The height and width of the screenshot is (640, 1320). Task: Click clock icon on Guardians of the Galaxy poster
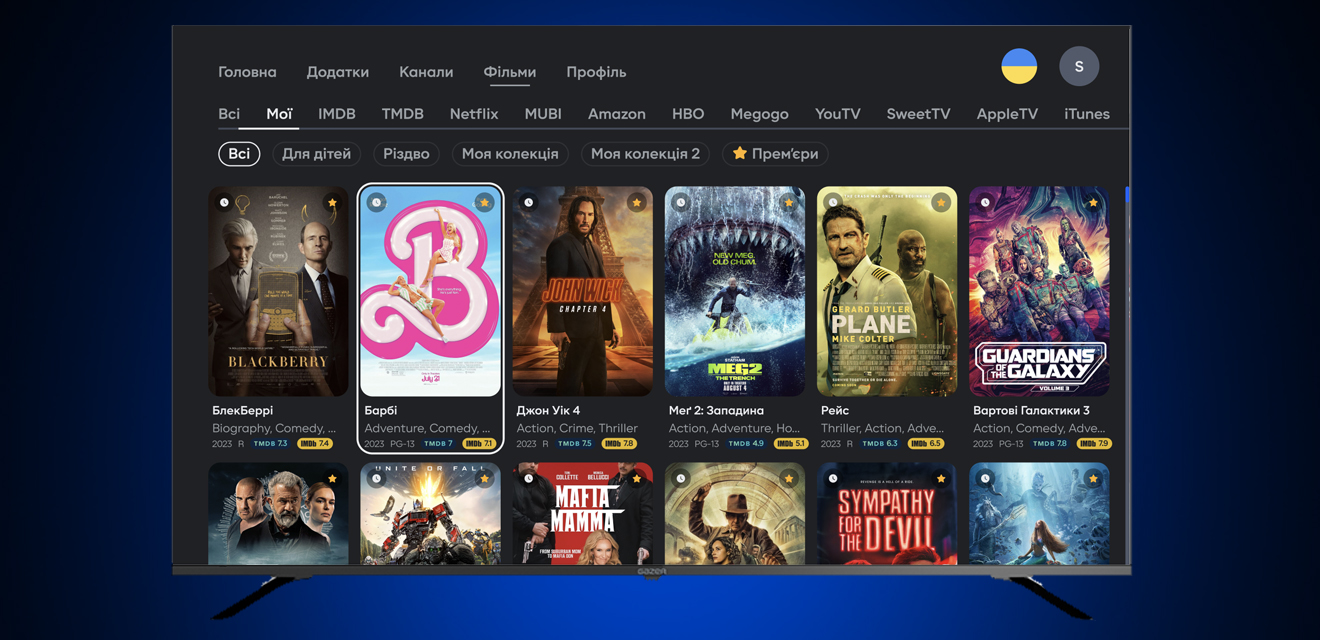(985, 203)
